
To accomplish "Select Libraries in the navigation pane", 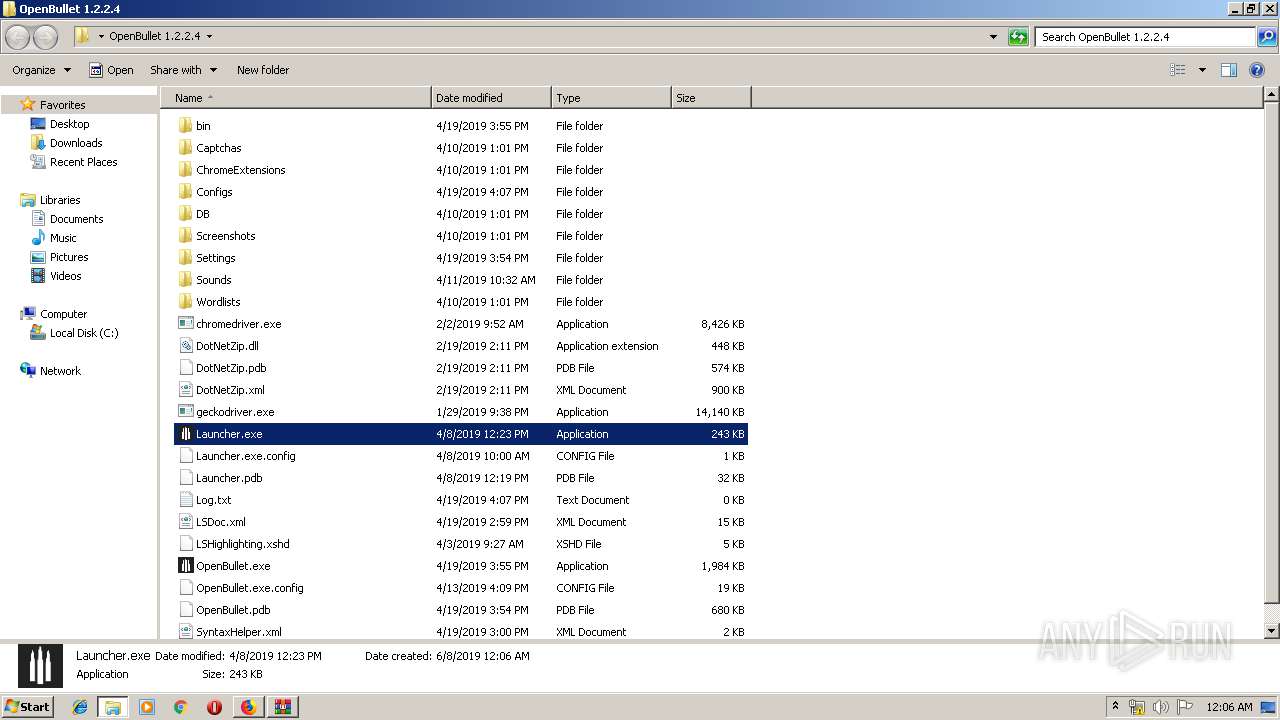I will coord(60,200).
